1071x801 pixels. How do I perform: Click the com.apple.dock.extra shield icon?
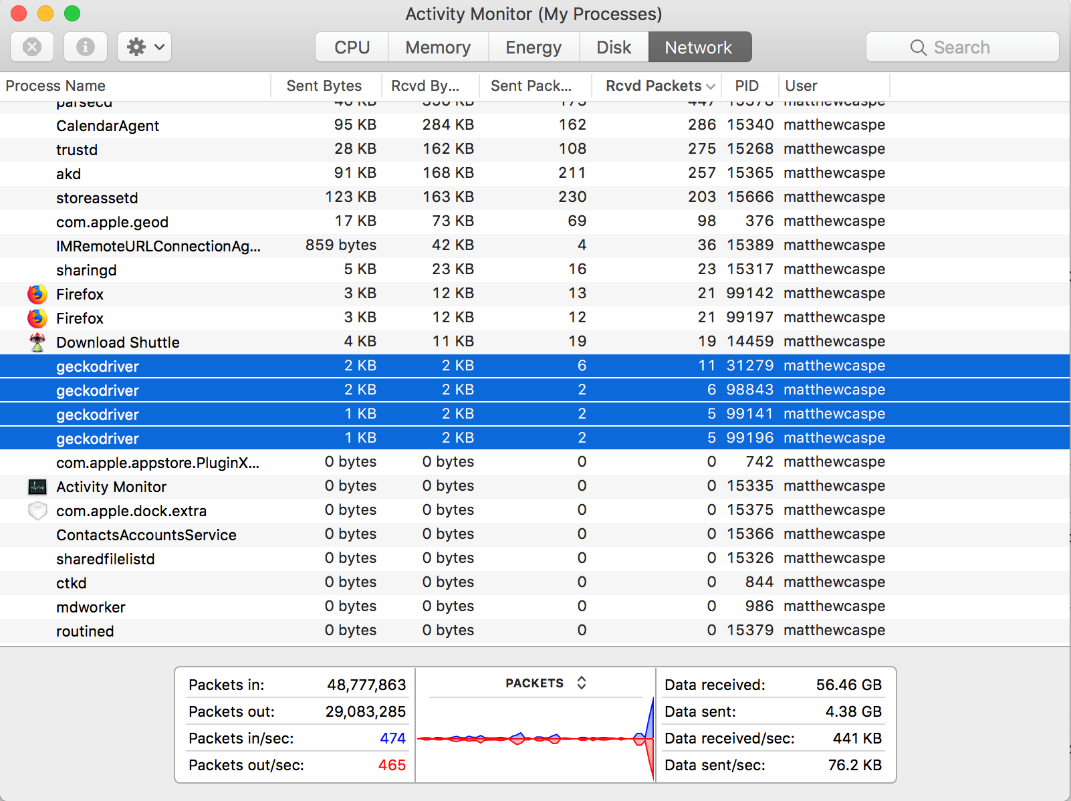point(37,511)
